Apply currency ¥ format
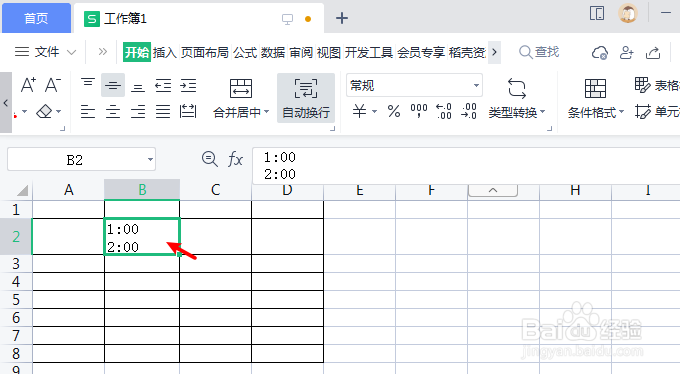The height and width of the screenshot is (374, 680). pos(359,112)
